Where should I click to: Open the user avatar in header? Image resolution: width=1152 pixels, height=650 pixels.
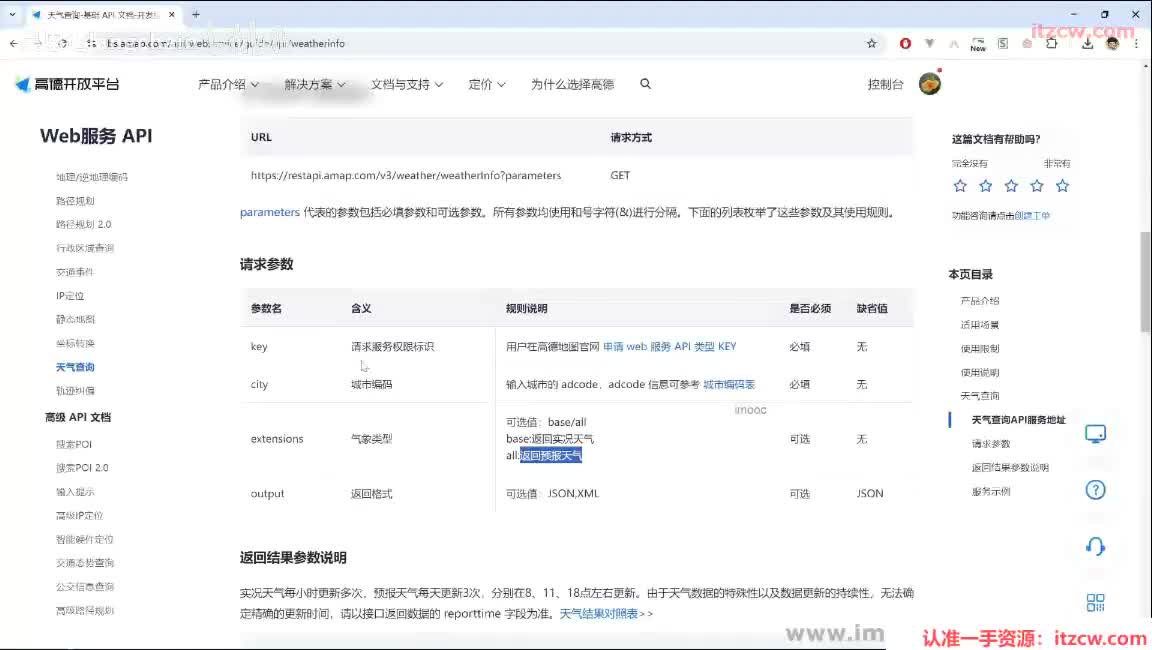(929, 84)
